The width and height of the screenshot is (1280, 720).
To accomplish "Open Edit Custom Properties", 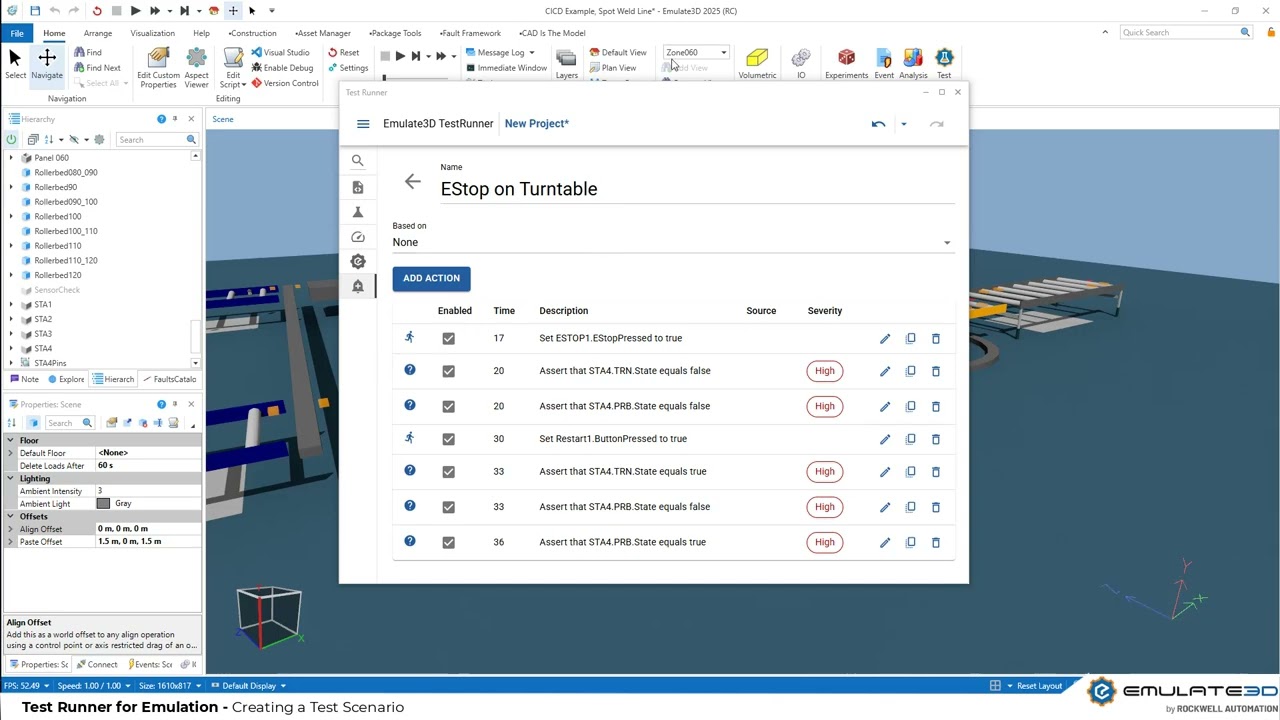I will [158, 68].
